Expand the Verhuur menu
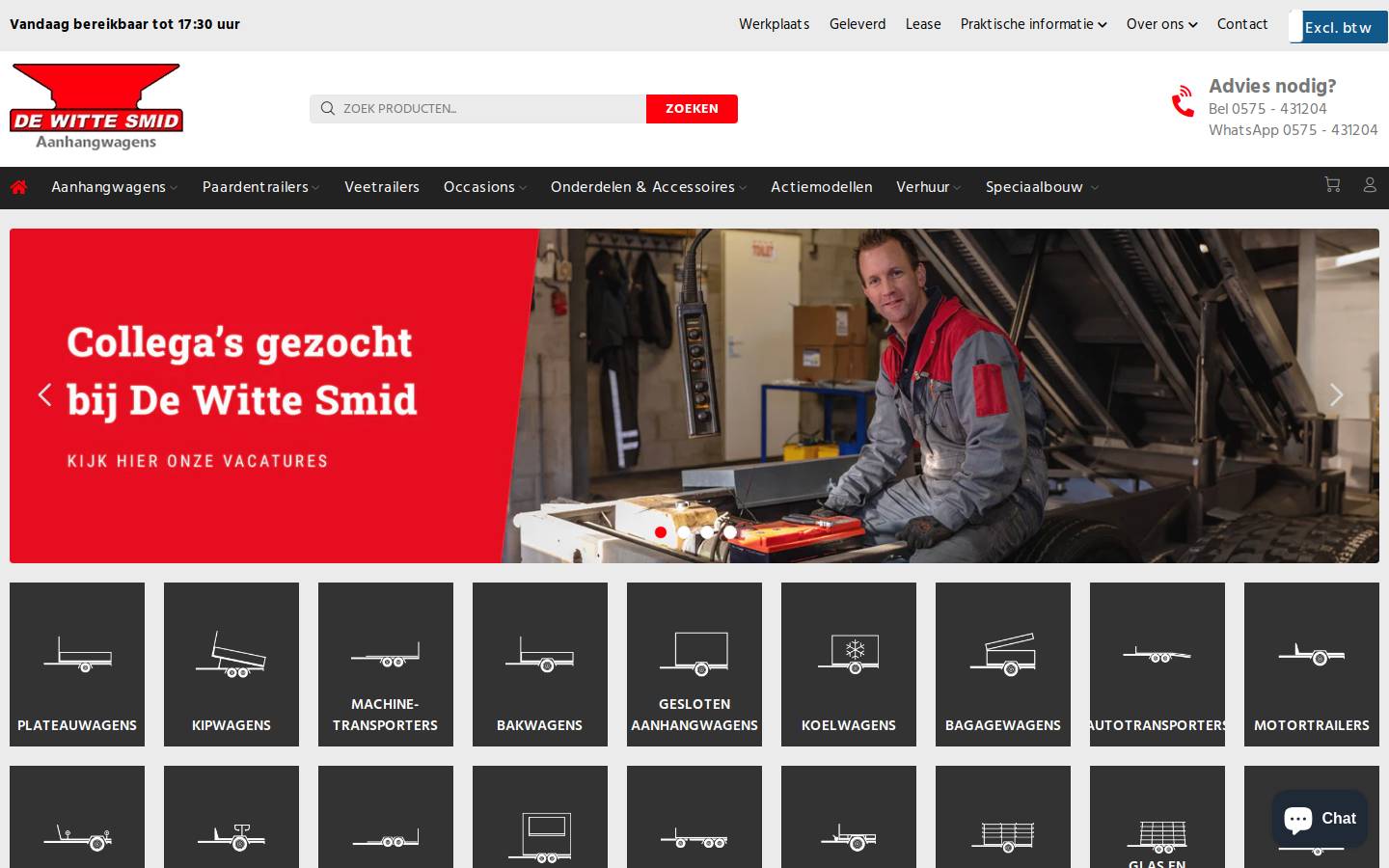1389x868 pixels. (928, 187)
